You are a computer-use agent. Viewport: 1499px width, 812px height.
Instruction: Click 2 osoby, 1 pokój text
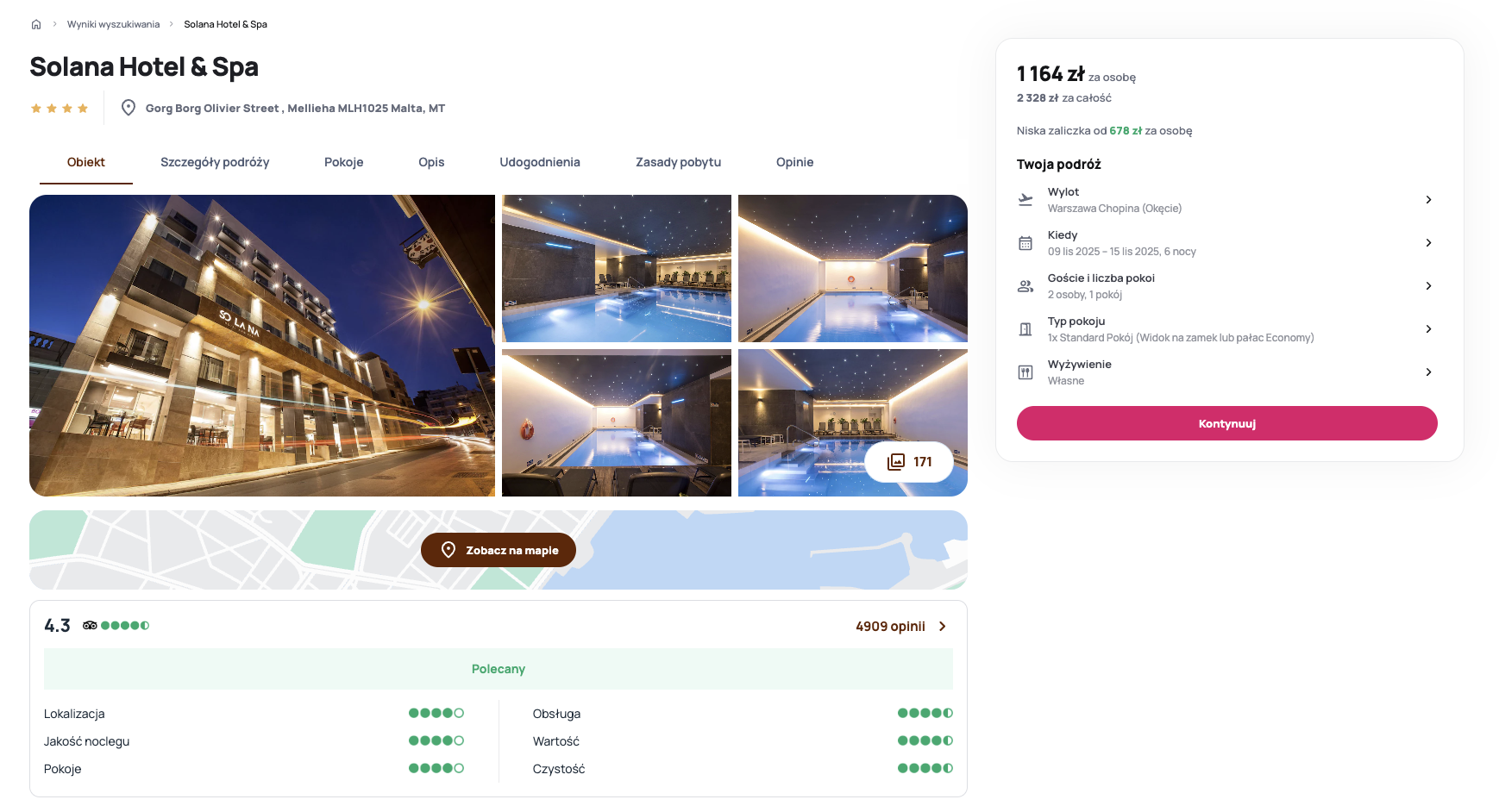pos(1085,295)
